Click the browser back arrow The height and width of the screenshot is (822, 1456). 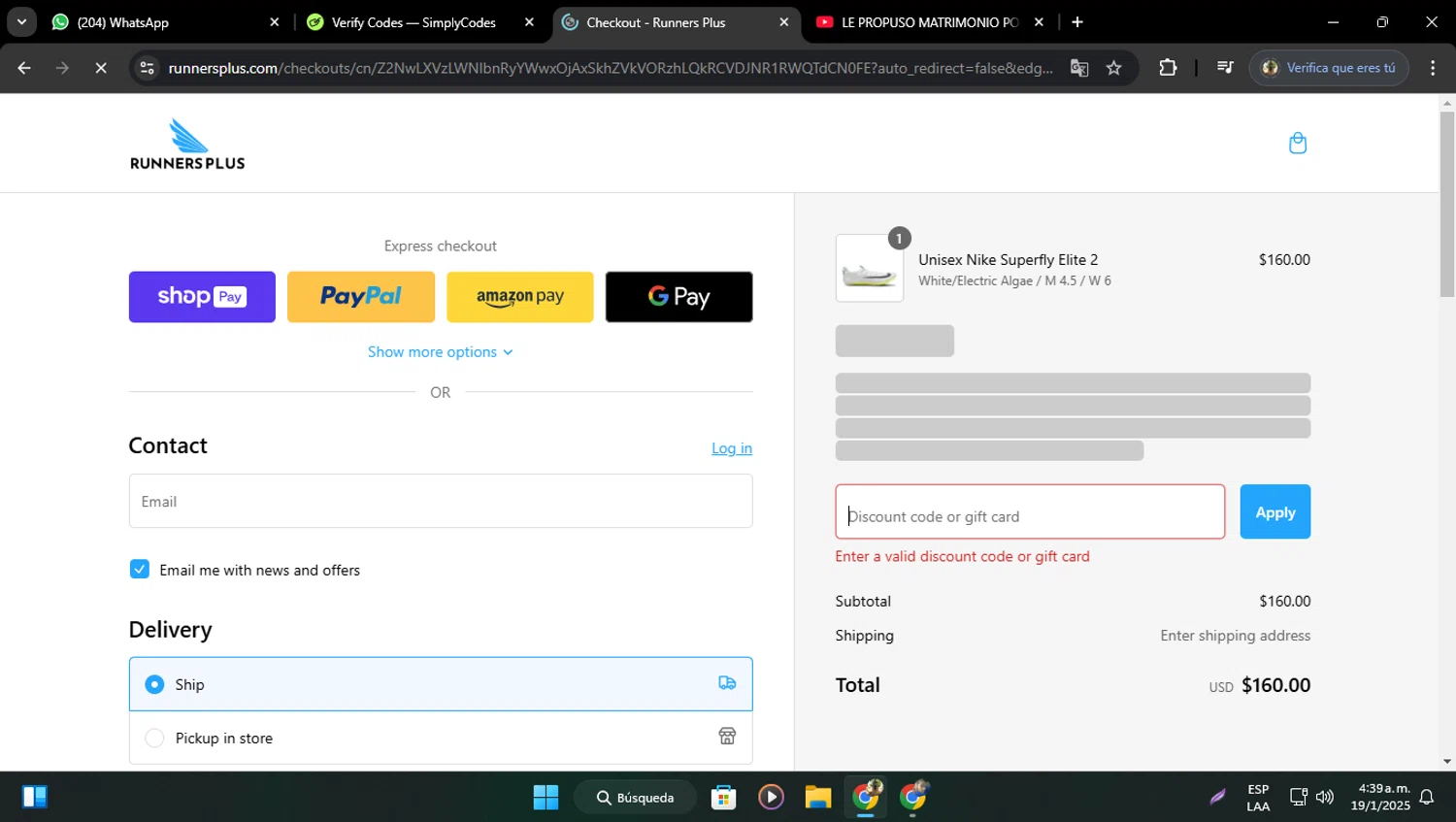pos(24,68)
